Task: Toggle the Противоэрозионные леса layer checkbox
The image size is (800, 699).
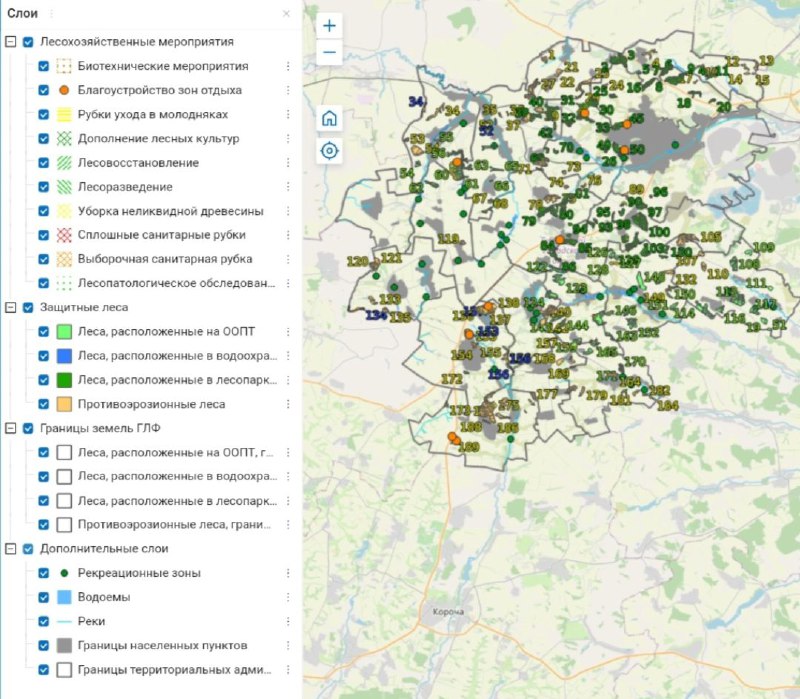Action: coord(44,405)
